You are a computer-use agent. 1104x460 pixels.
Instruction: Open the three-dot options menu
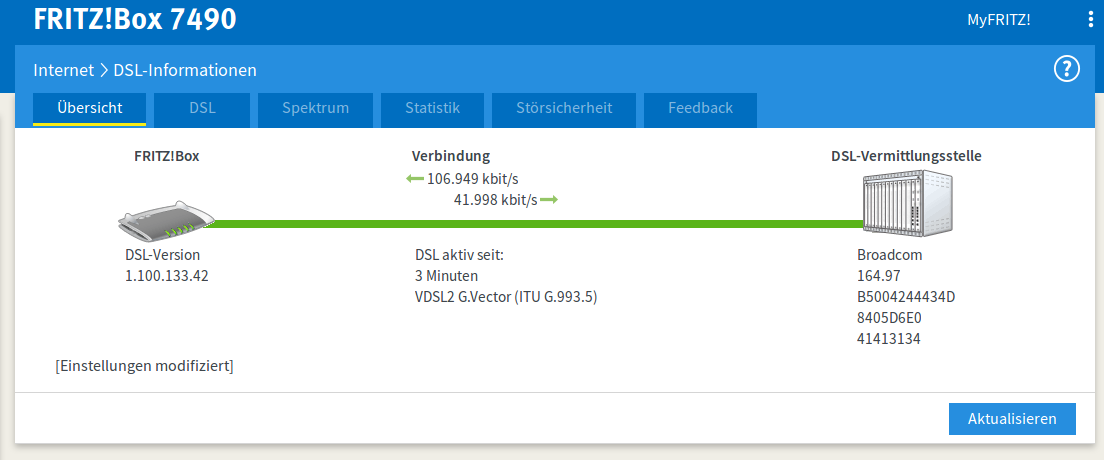[x=1091, y=20]
